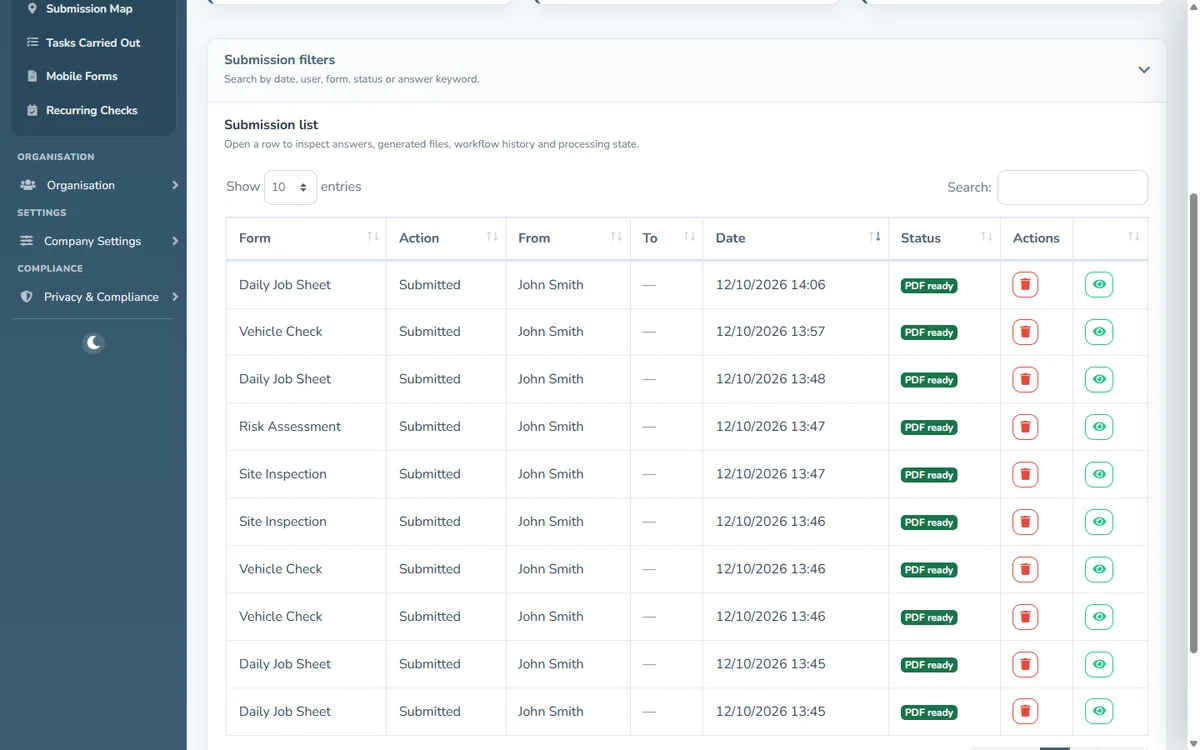Viewport: 1200px width, 750px height.
Task: Sort table by Action column
Action: point(446,238)
